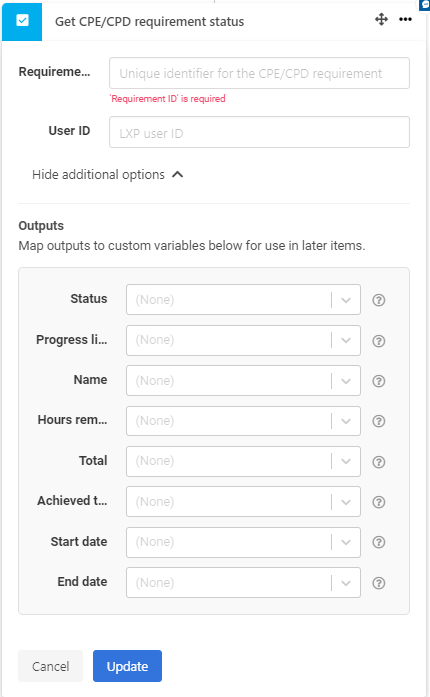
Task: Click the help icon beside Progress link
Action: click(378, 341)
